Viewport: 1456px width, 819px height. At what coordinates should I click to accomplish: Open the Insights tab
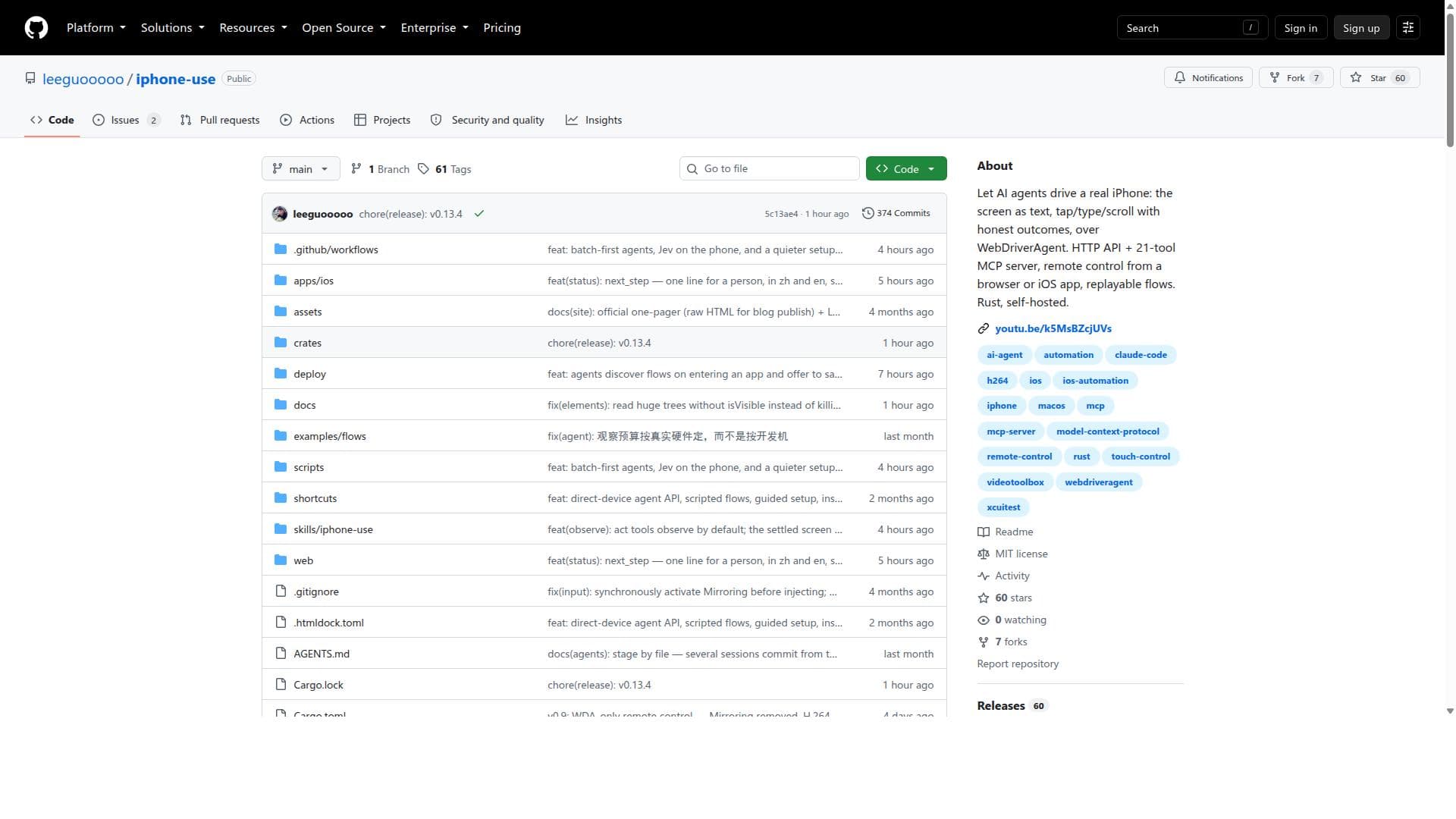[594, 121]
